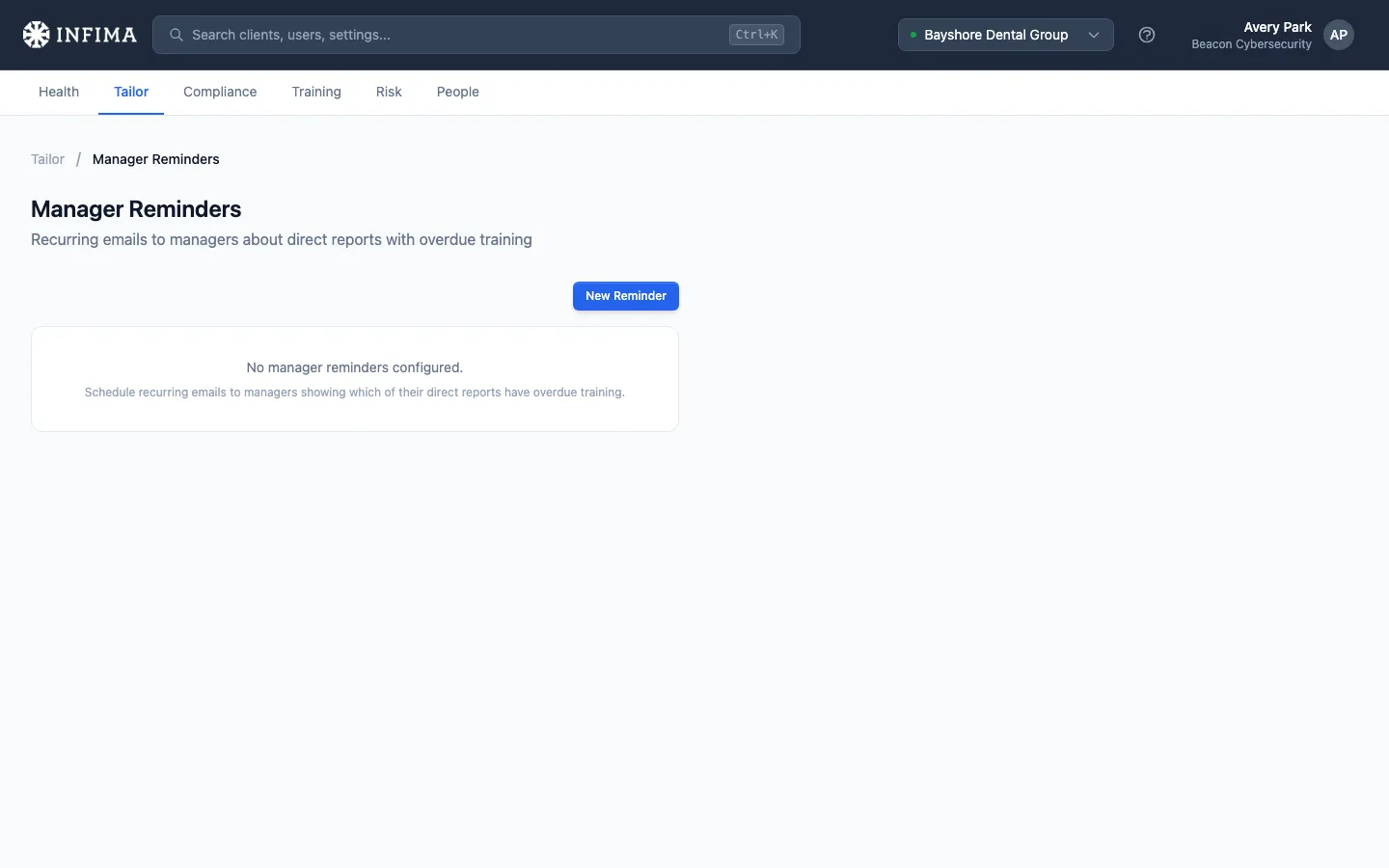Click the Search clients, users, settings field
The image size is (1389, 868).
click(x=477, y=35)
